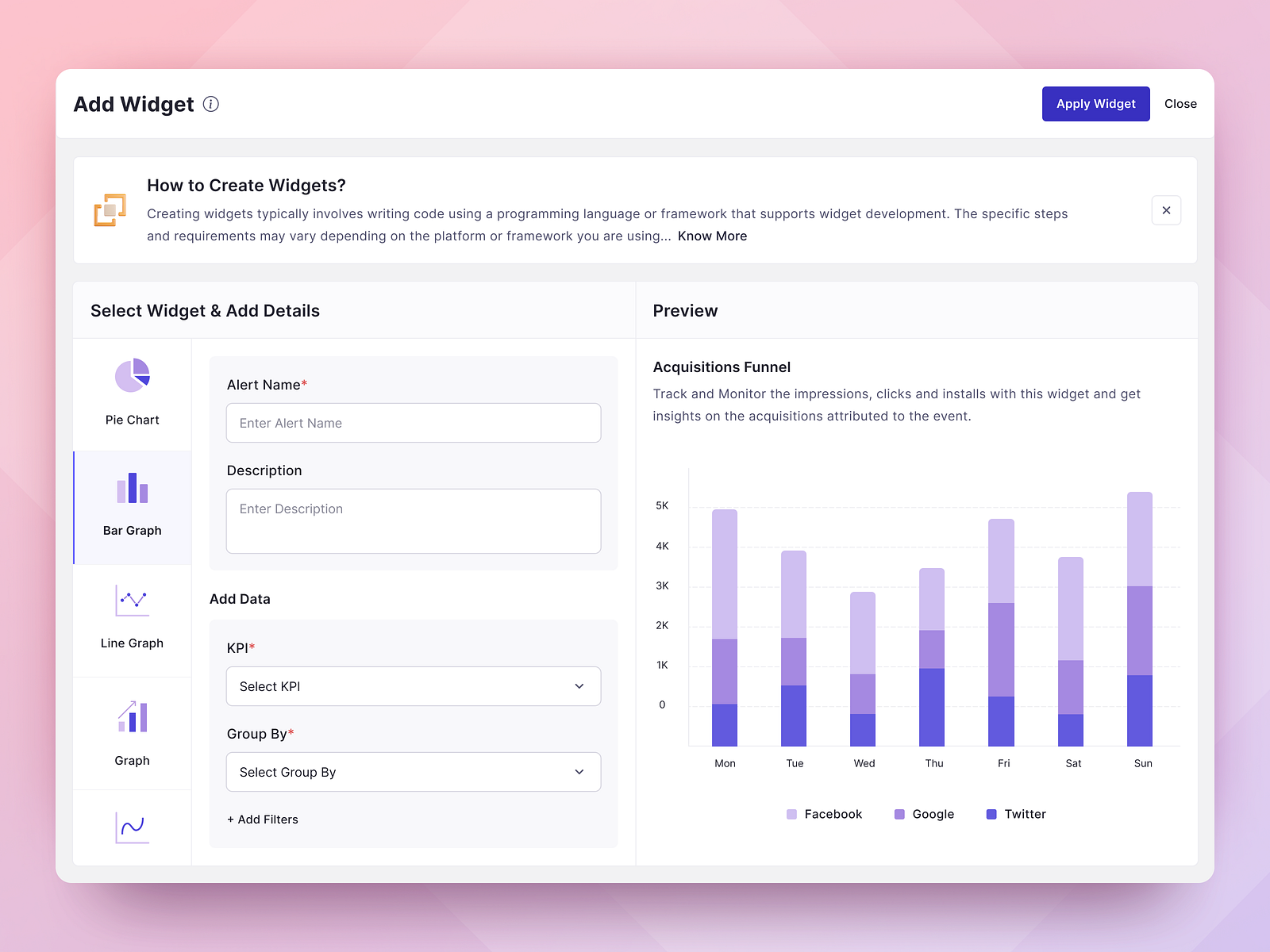This screenshot has height=952, width=1270.
Task: Select the Graph widget icon
Action: pyautogui.click(x=132, y=716)
